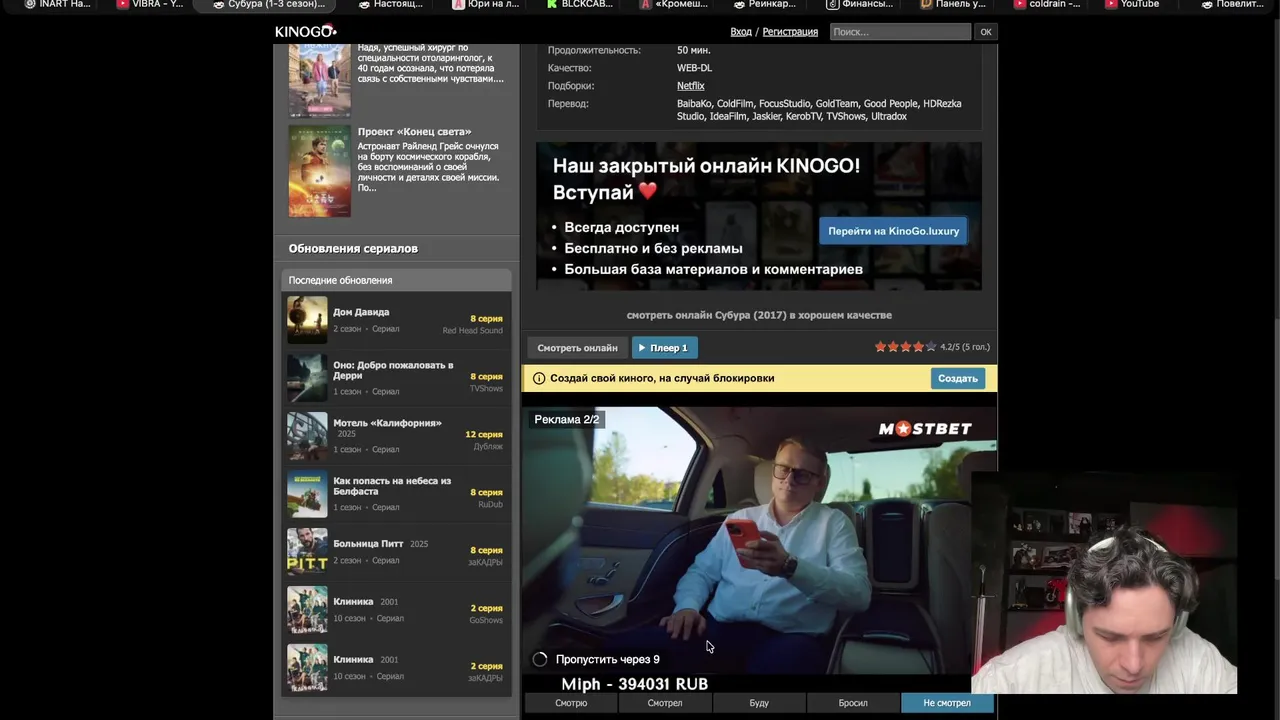The height and width of the screenshot is (720, 1280).
Task: Switch to the «Кромеш...» browser tab
Action: coord(674,4)
